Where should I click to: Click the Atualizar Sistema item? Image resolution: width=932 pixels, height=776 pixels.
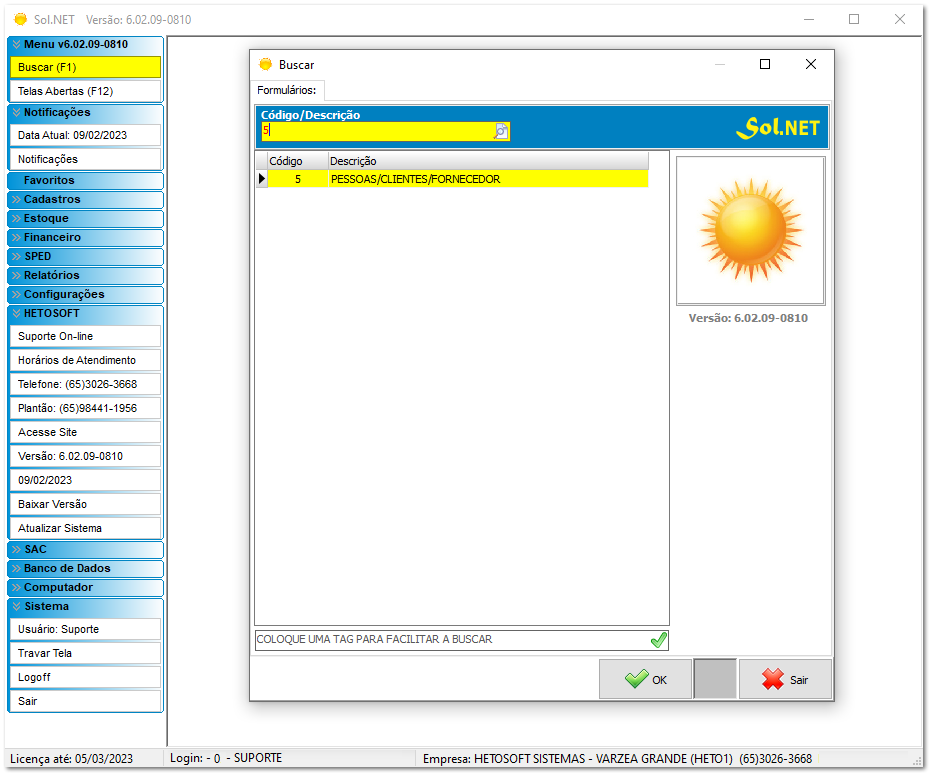85,528
